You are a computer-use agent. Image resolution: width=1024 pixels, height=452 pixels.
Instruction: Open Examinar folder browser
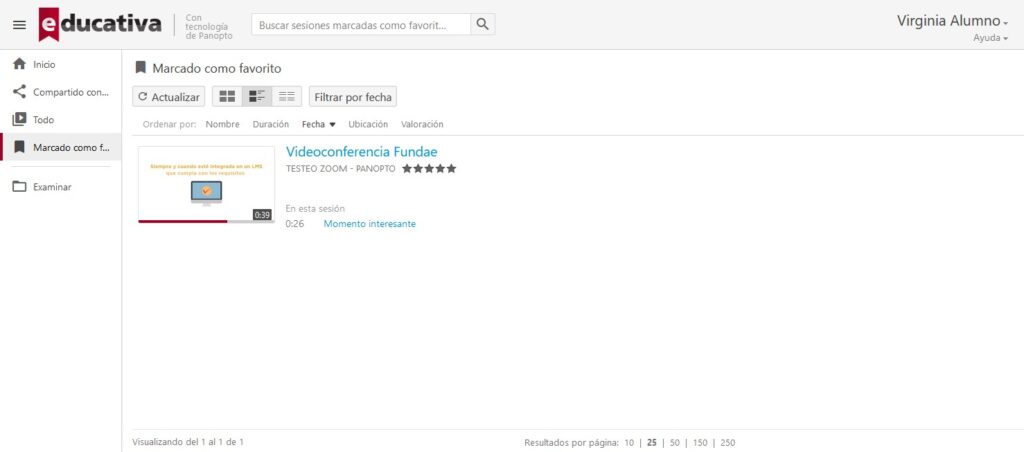click(x=52, y=187)
